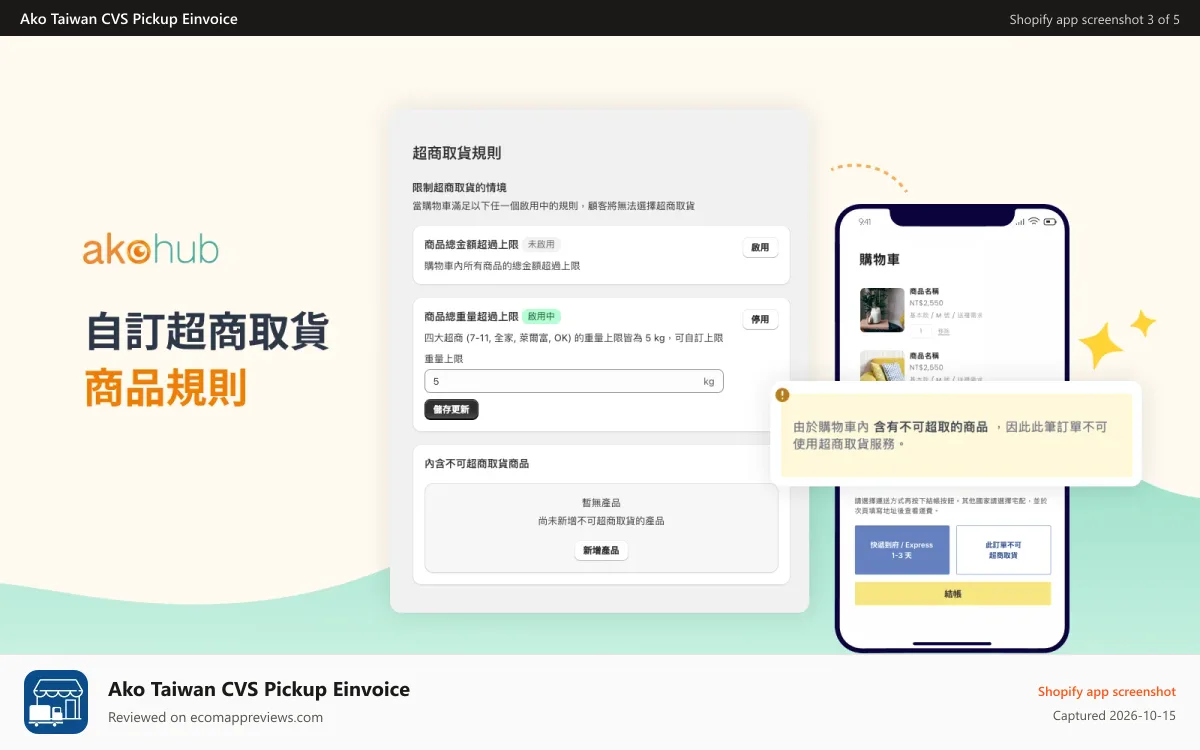
Task: Click the Ako app storefront icon
Action: (x=56, y=702)
